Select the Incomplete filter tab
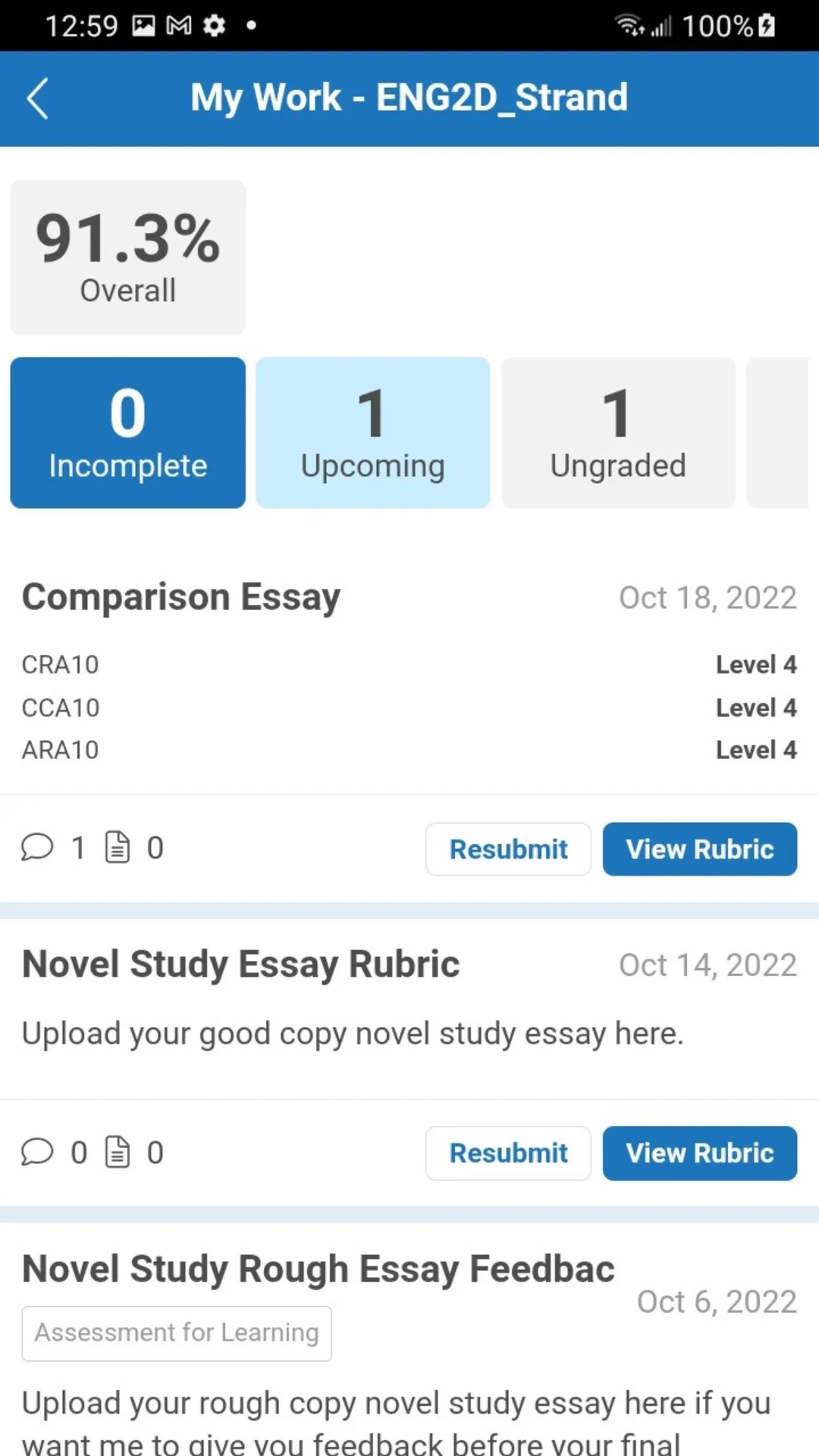Screen dimensions: 819x1456 point(127,432)
